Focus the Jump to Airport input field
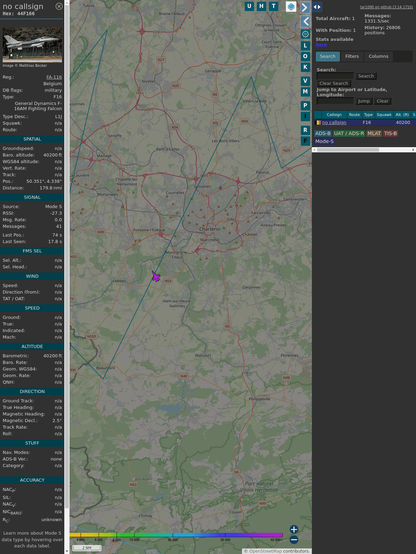This screenshot has width=416, height=554. coord(335,101)
